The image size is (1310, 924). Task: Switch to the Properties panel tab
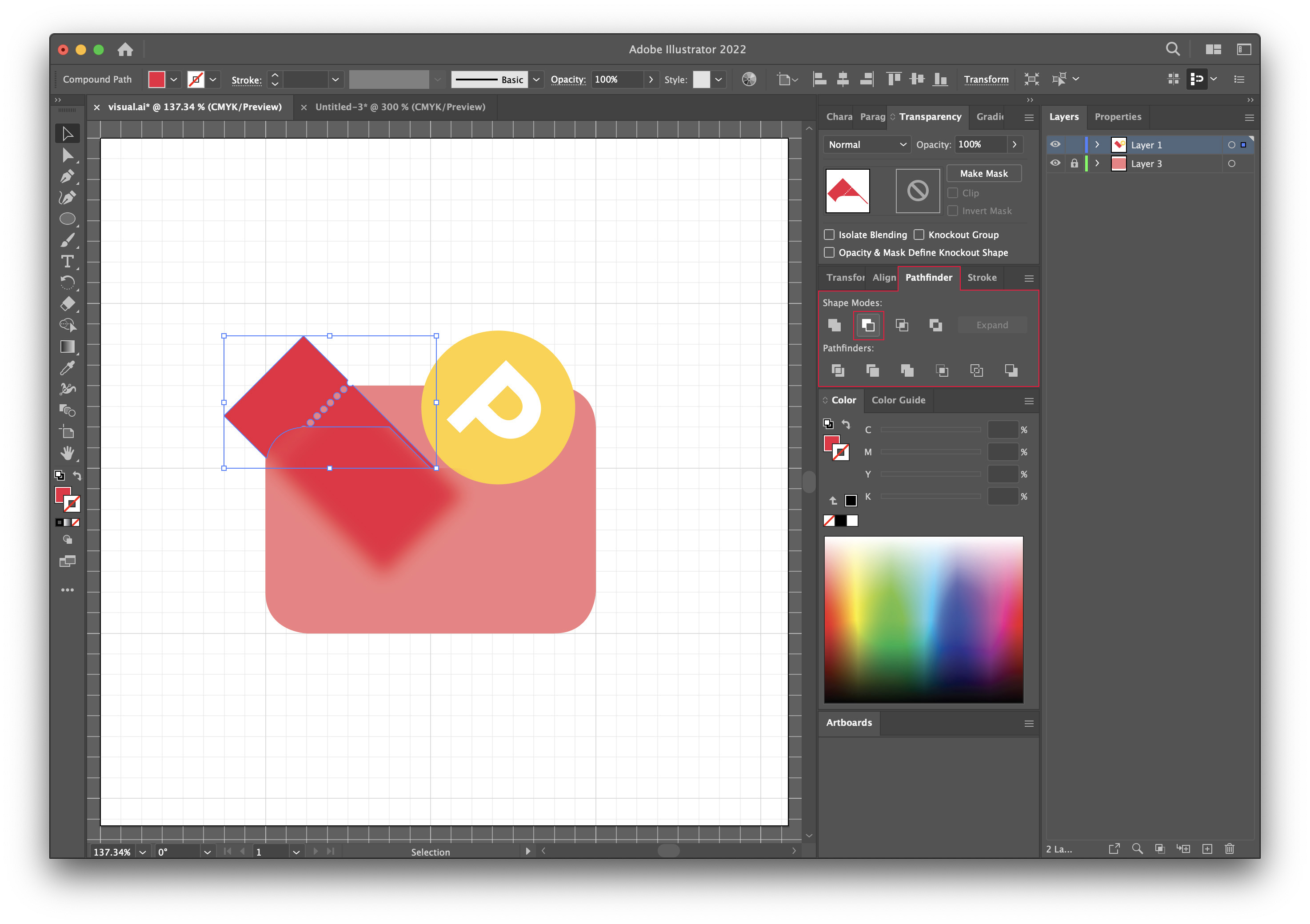tap(1117, 117)
